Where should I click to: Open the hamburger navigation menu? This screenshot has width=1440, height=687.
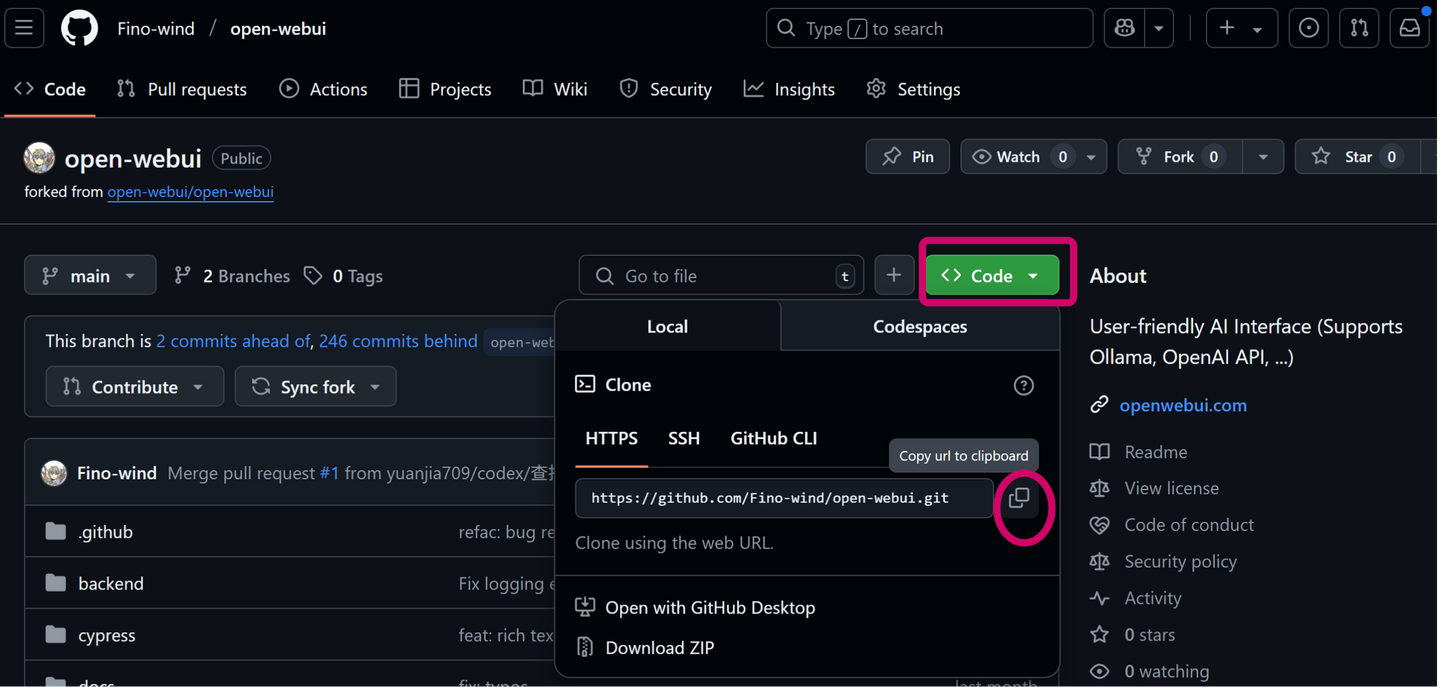(x=24, y=28)
